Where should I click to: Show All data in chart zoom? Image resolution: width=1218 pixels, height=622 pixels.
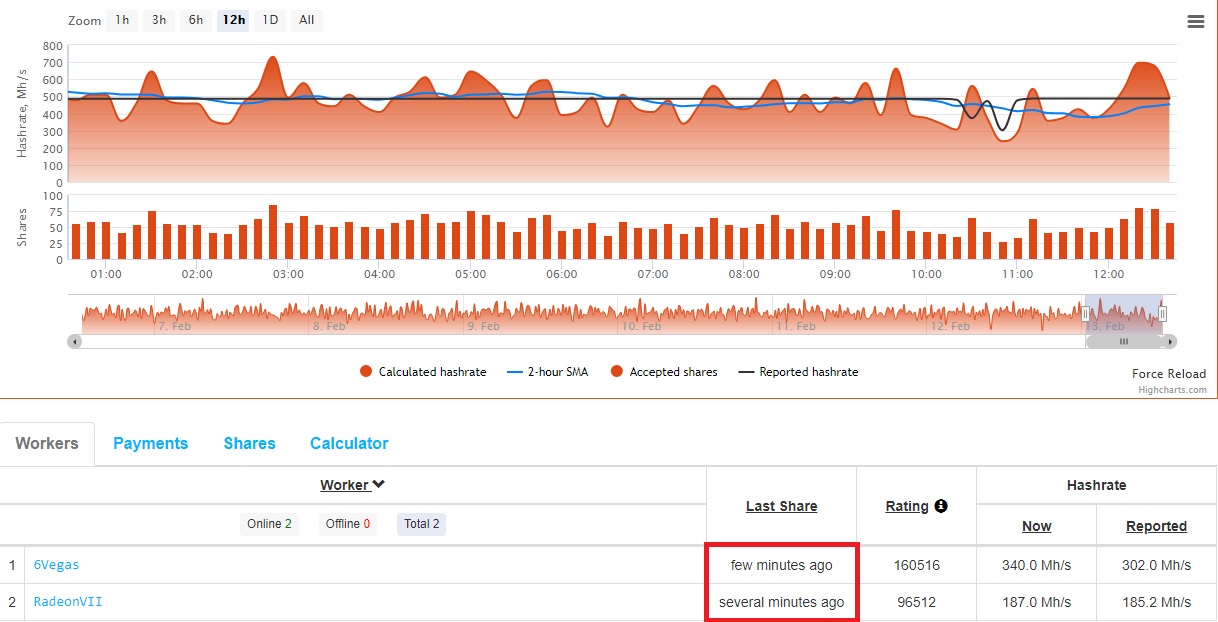[307, 20]
